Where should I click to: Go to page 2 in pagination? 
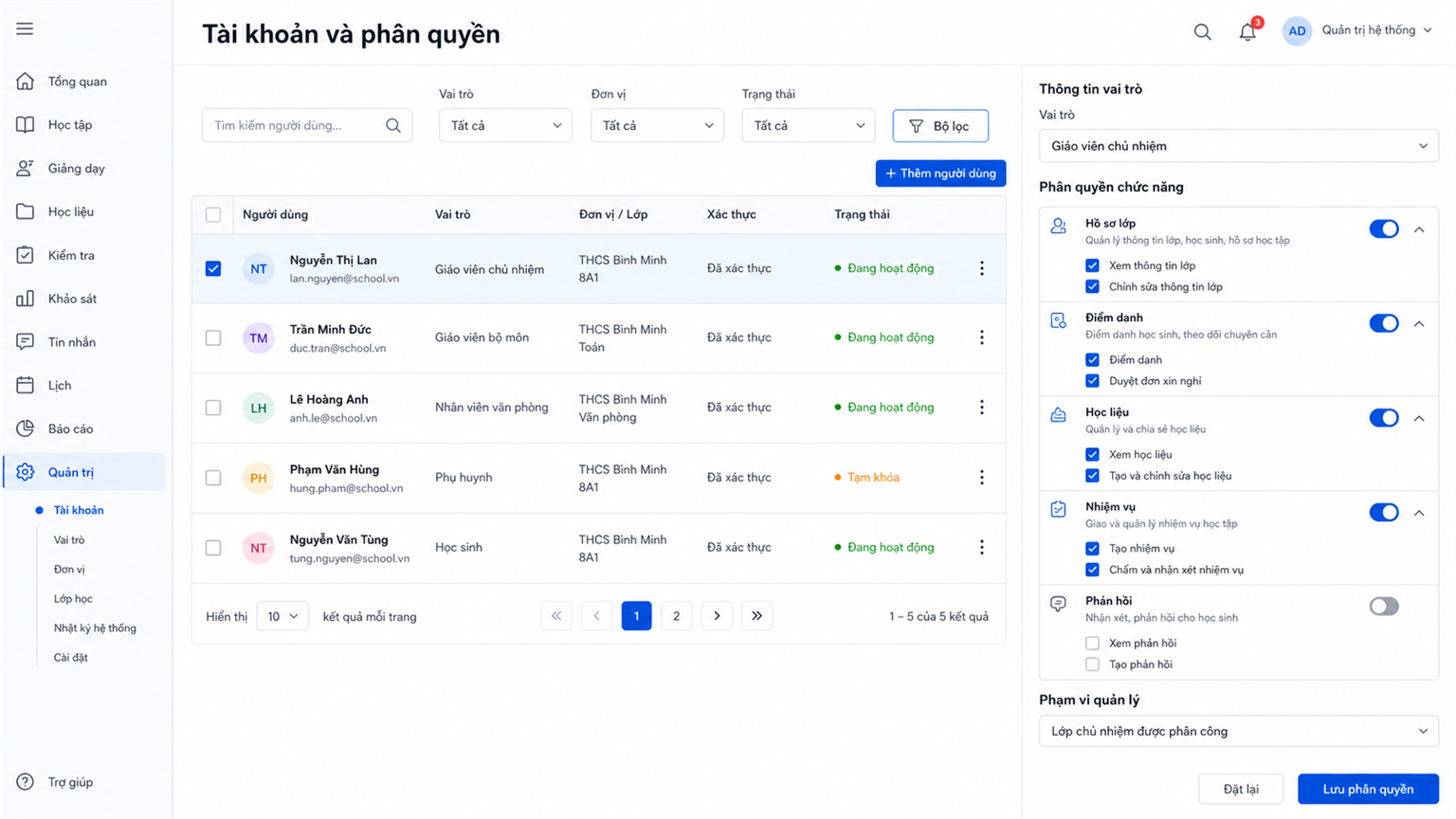[676, 616]
